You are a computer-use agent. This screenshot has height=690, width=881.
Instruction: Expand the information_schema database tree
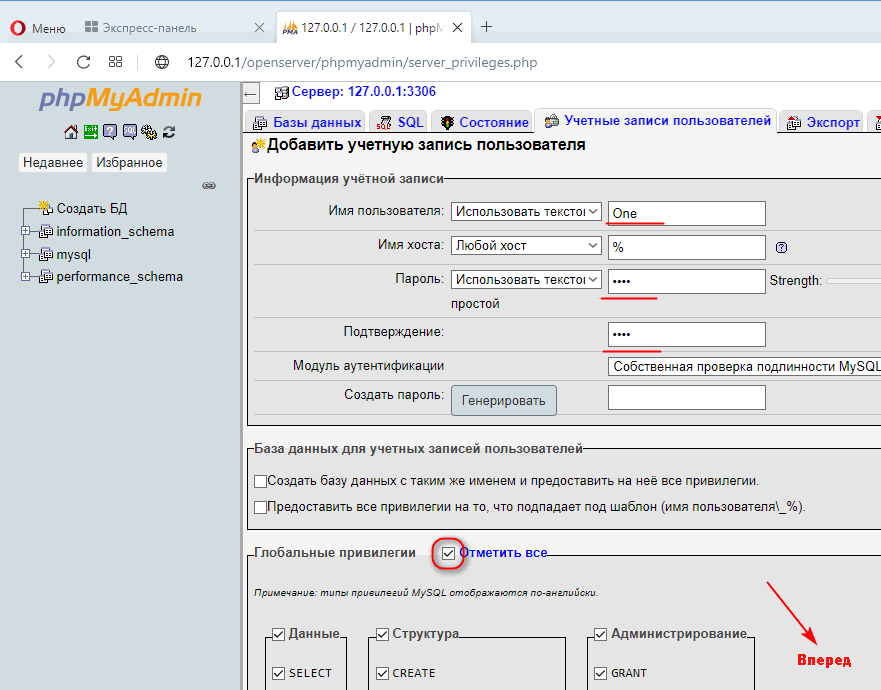25,230
